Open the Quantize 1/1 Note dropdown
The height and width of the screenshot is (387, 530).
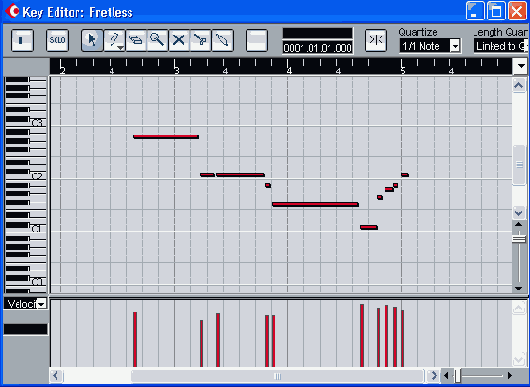[x=430, y=46]
